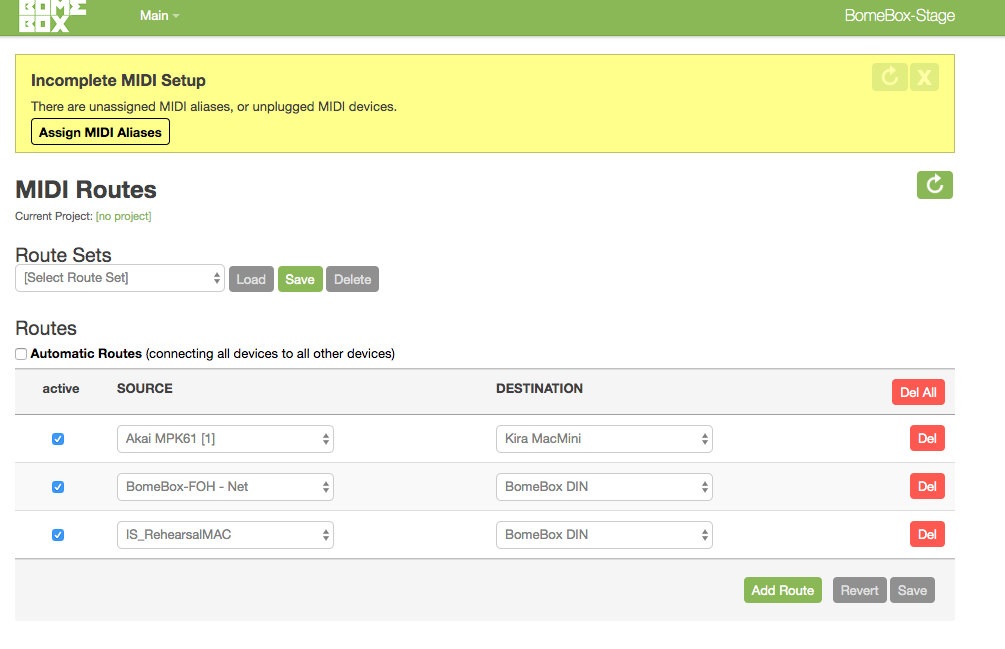Save routes with bottom Save button

pos(912,590)
